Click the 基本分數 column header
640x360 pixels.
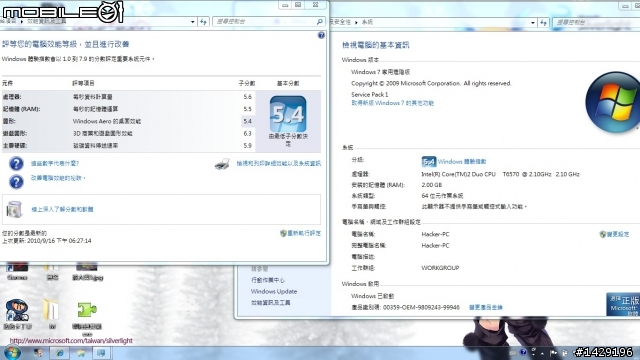coord(288,83)
